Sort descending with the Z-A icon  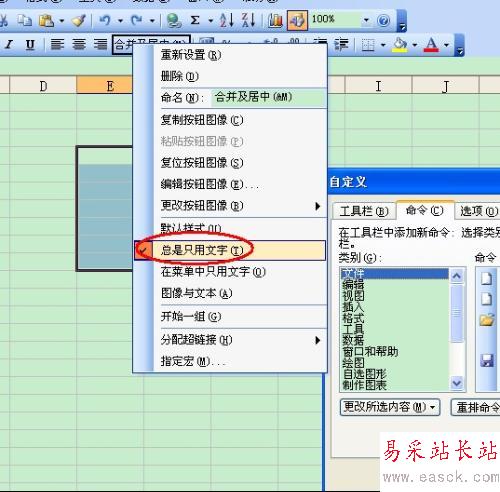click(249, 21)
